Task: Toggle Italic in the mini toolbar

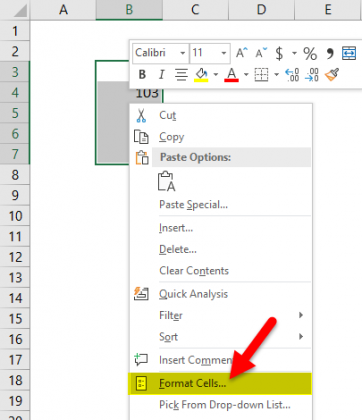Action: point(162,74)
